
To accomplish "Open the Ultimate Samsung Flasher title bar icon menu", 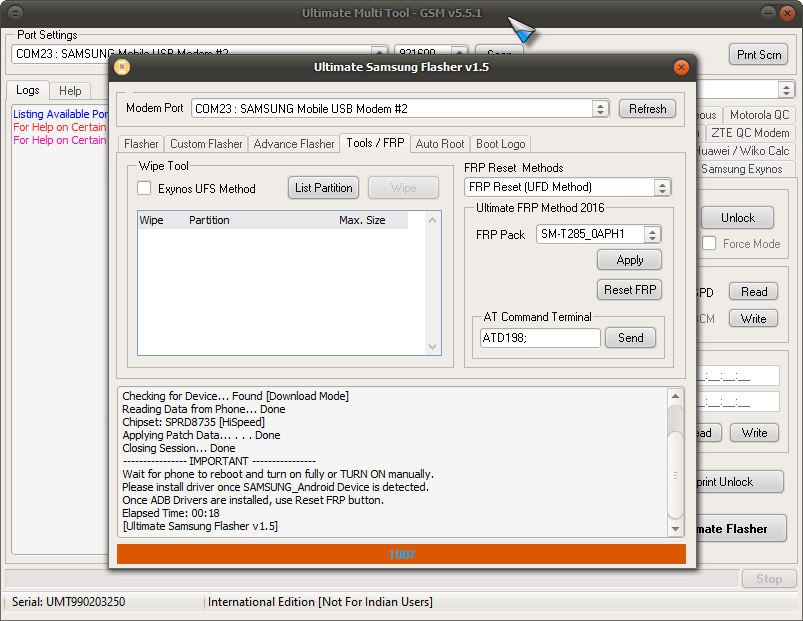I will (121, 67).
